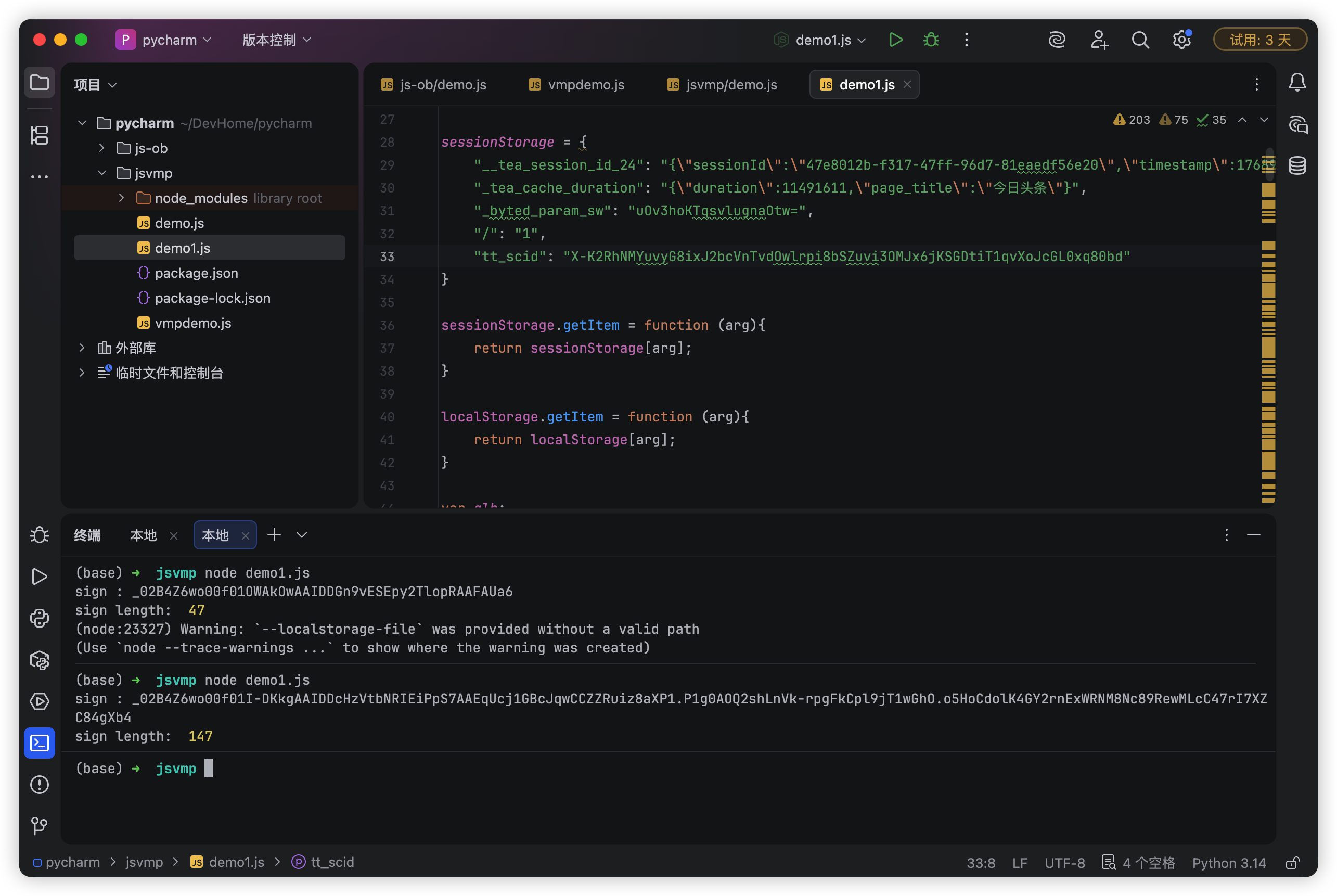Select the first 本地 terminal tab

(x=144, y=535)
